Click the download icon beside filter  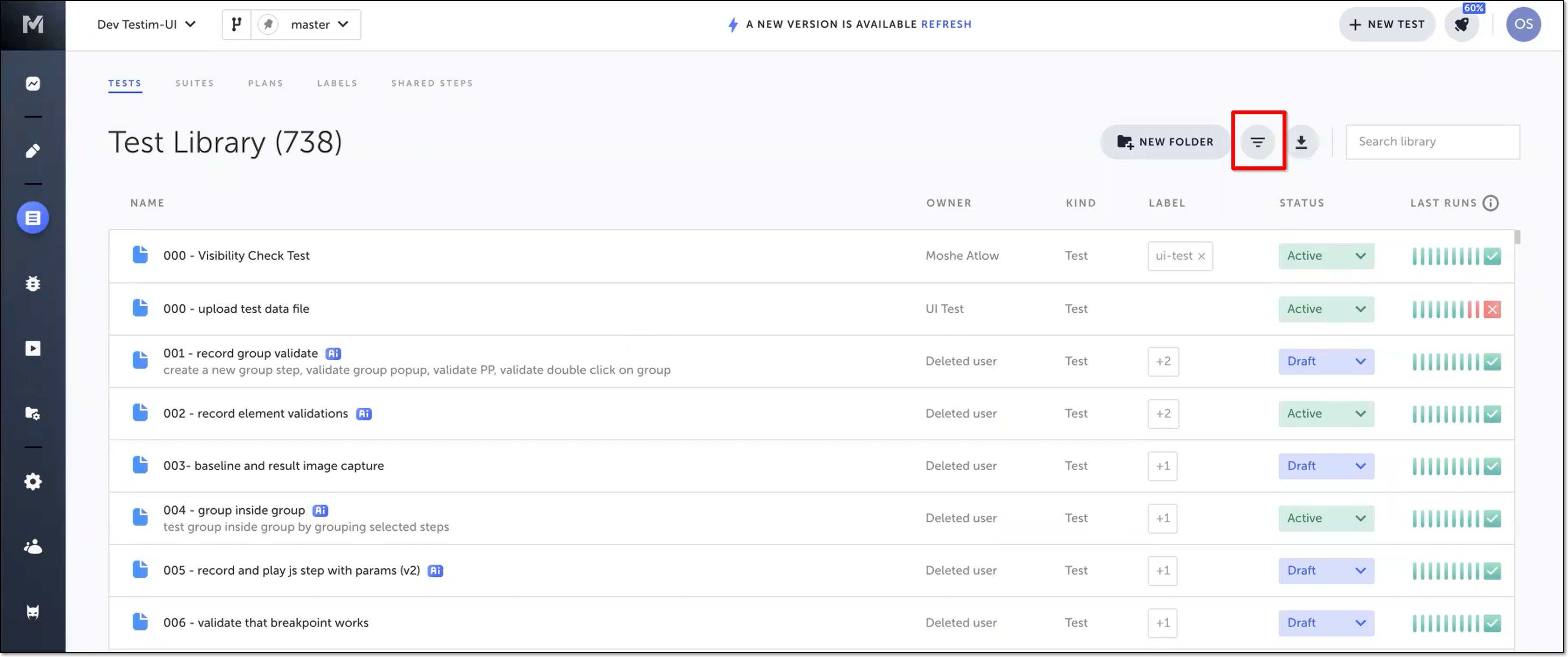tap(1301, 142)
